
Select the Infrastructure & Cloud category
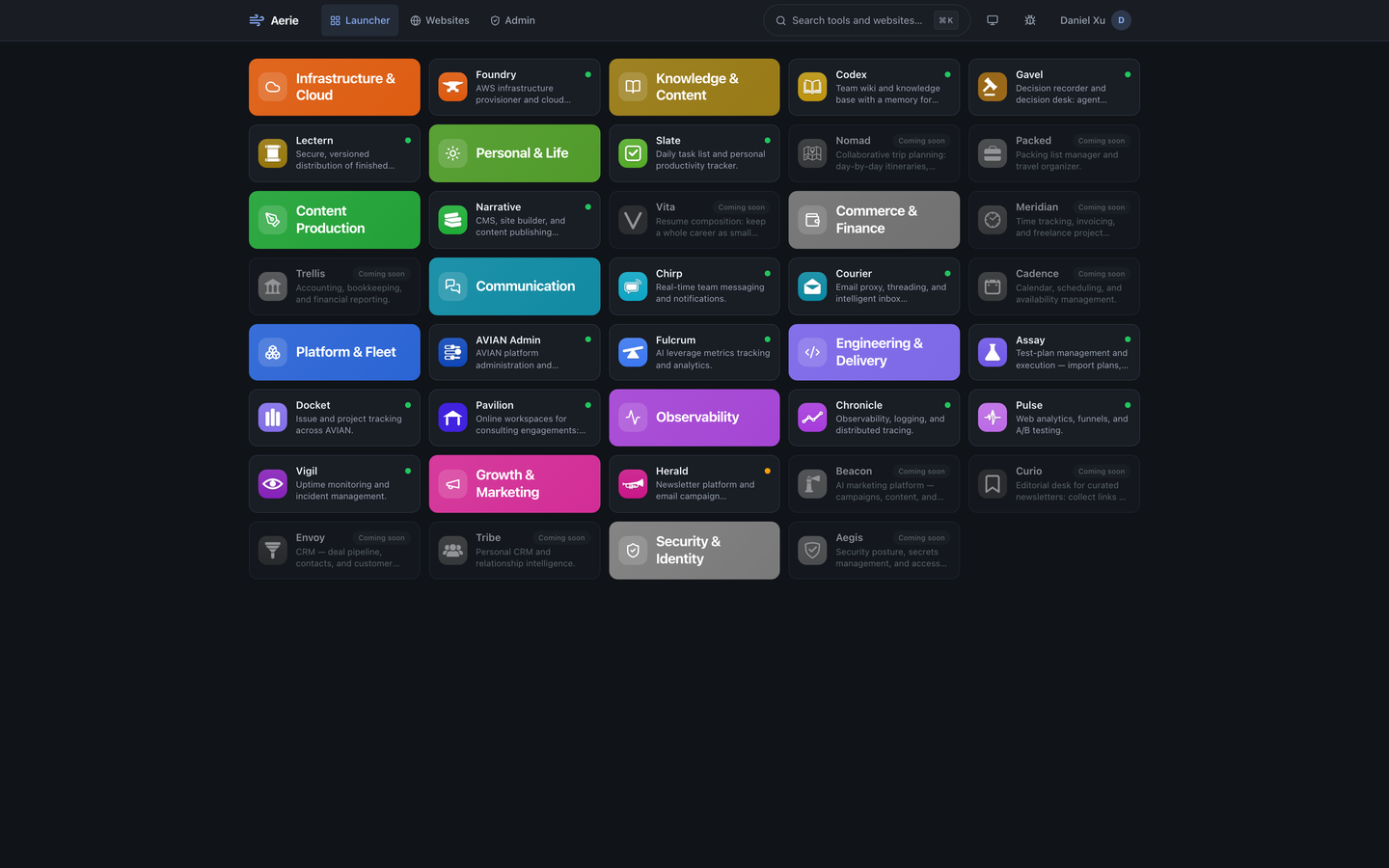(x=335, y=87)
